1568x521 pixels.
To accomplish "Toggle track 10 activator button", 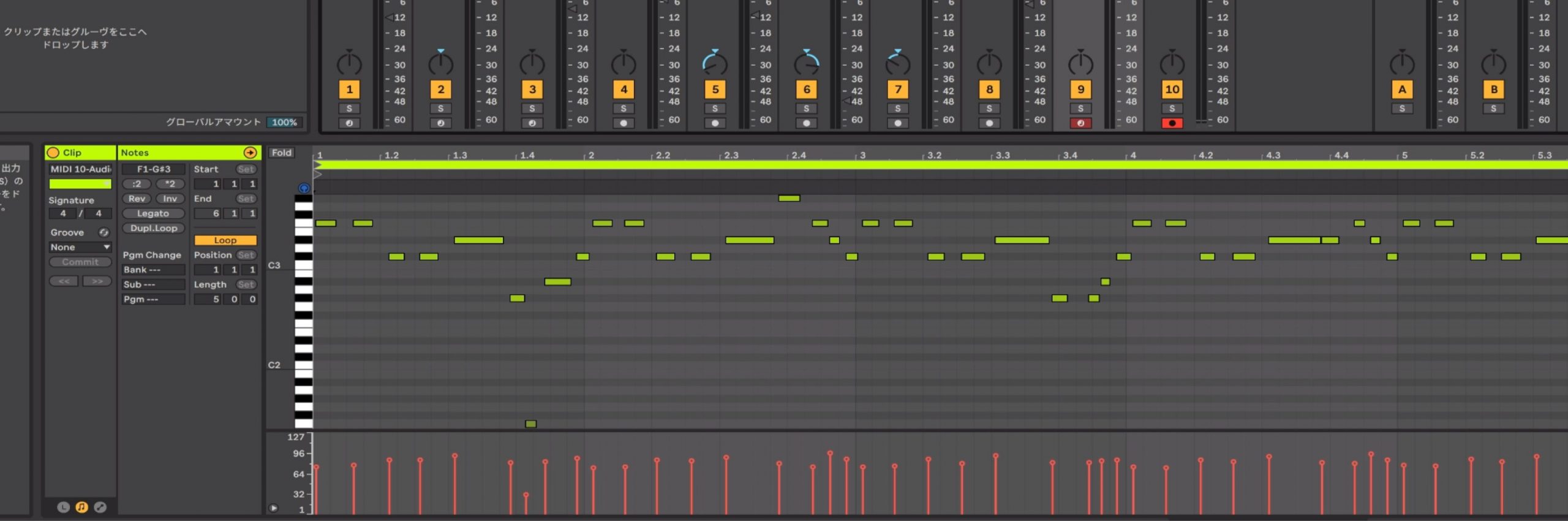I will 1172,89.
